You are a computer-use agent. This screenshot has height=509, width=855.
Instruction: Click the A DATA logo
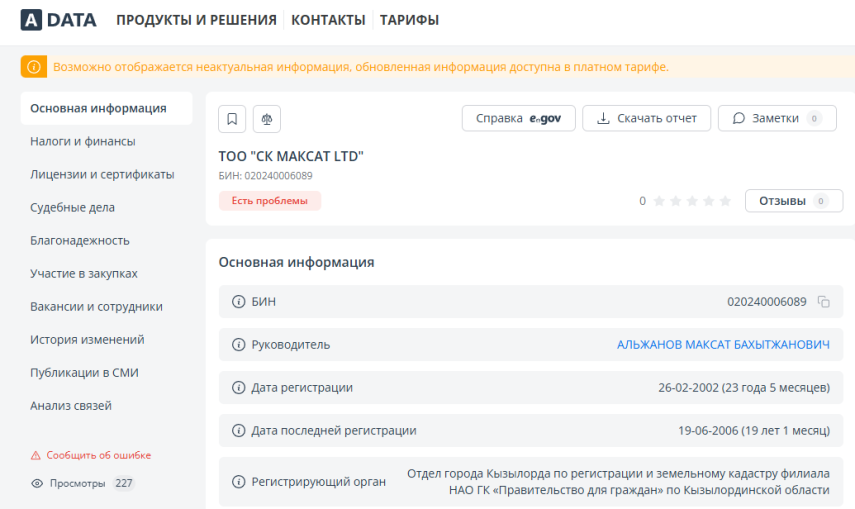58,20
